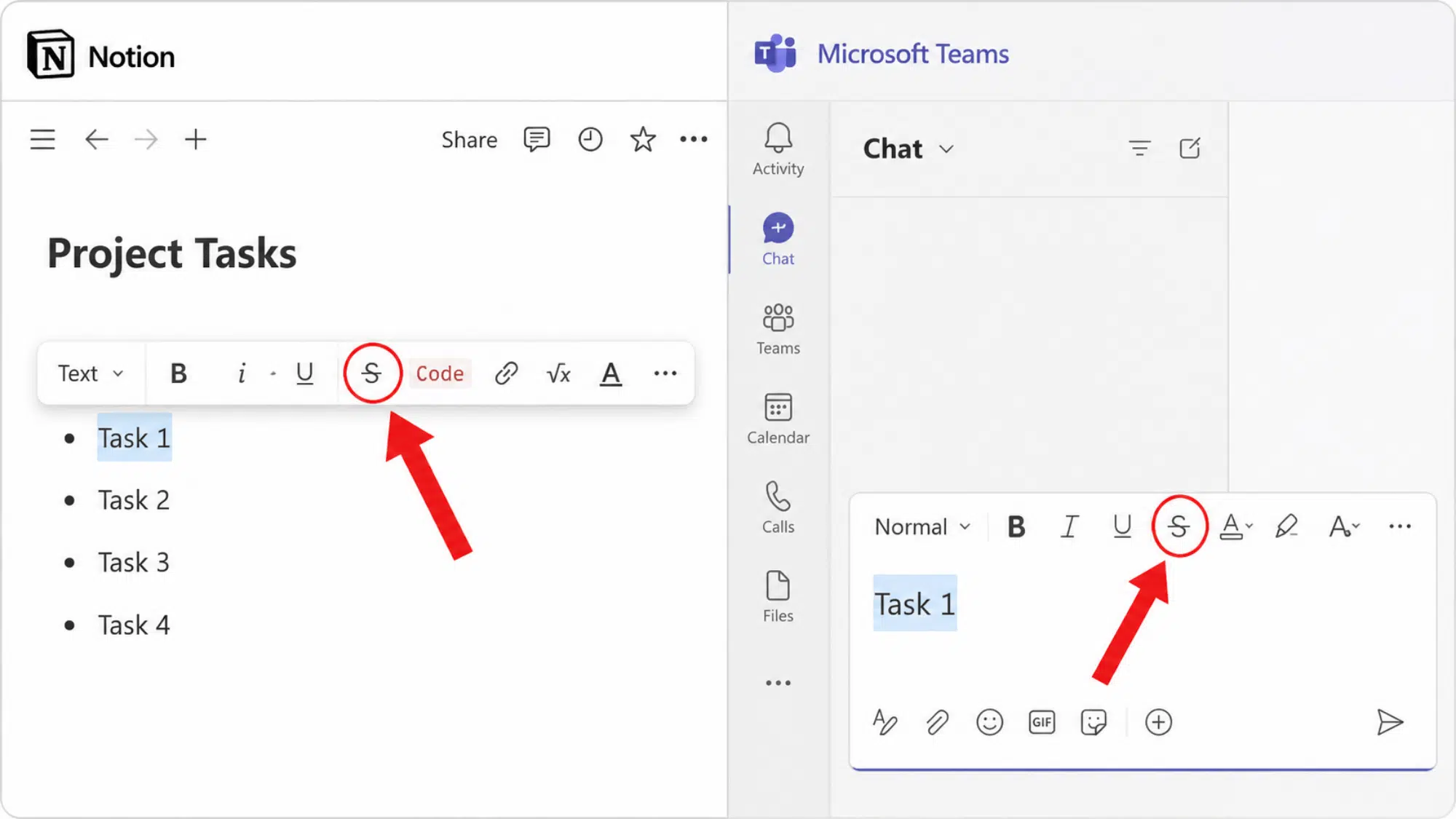Open the Notion text color A option
1456x819 pixels.
[x=611, y=374]
